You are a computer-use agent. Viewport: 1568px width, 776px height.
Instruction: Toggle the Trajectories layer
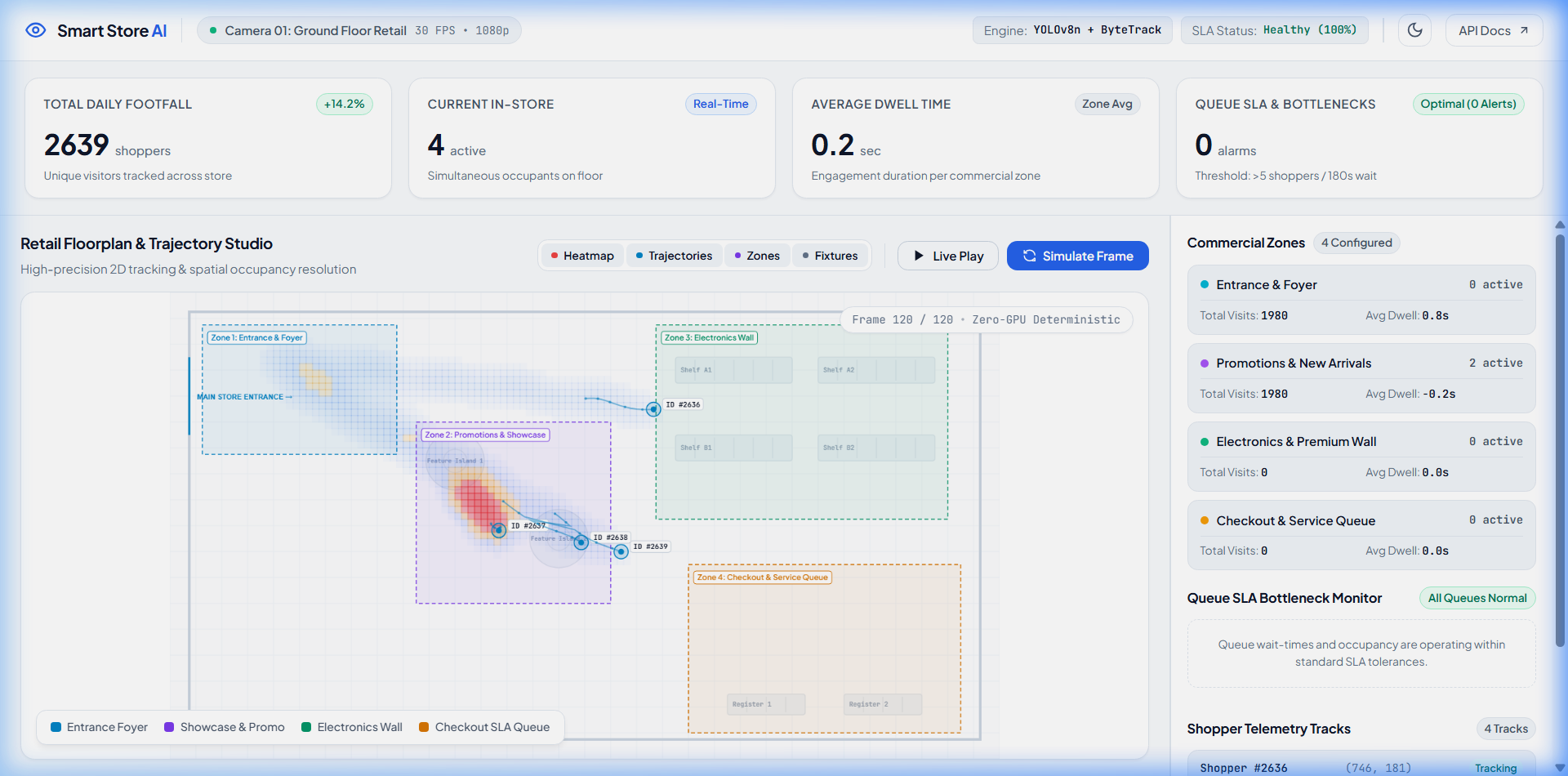tap(674, 256)
